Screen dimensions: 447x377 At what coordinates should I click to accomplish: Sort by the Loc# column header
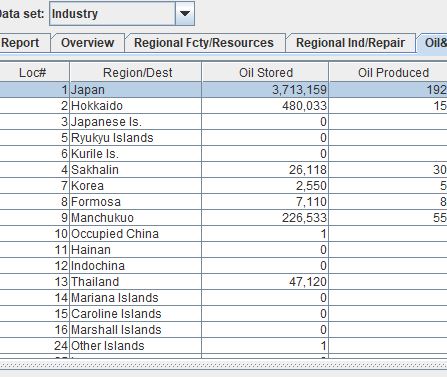[32, 72]
